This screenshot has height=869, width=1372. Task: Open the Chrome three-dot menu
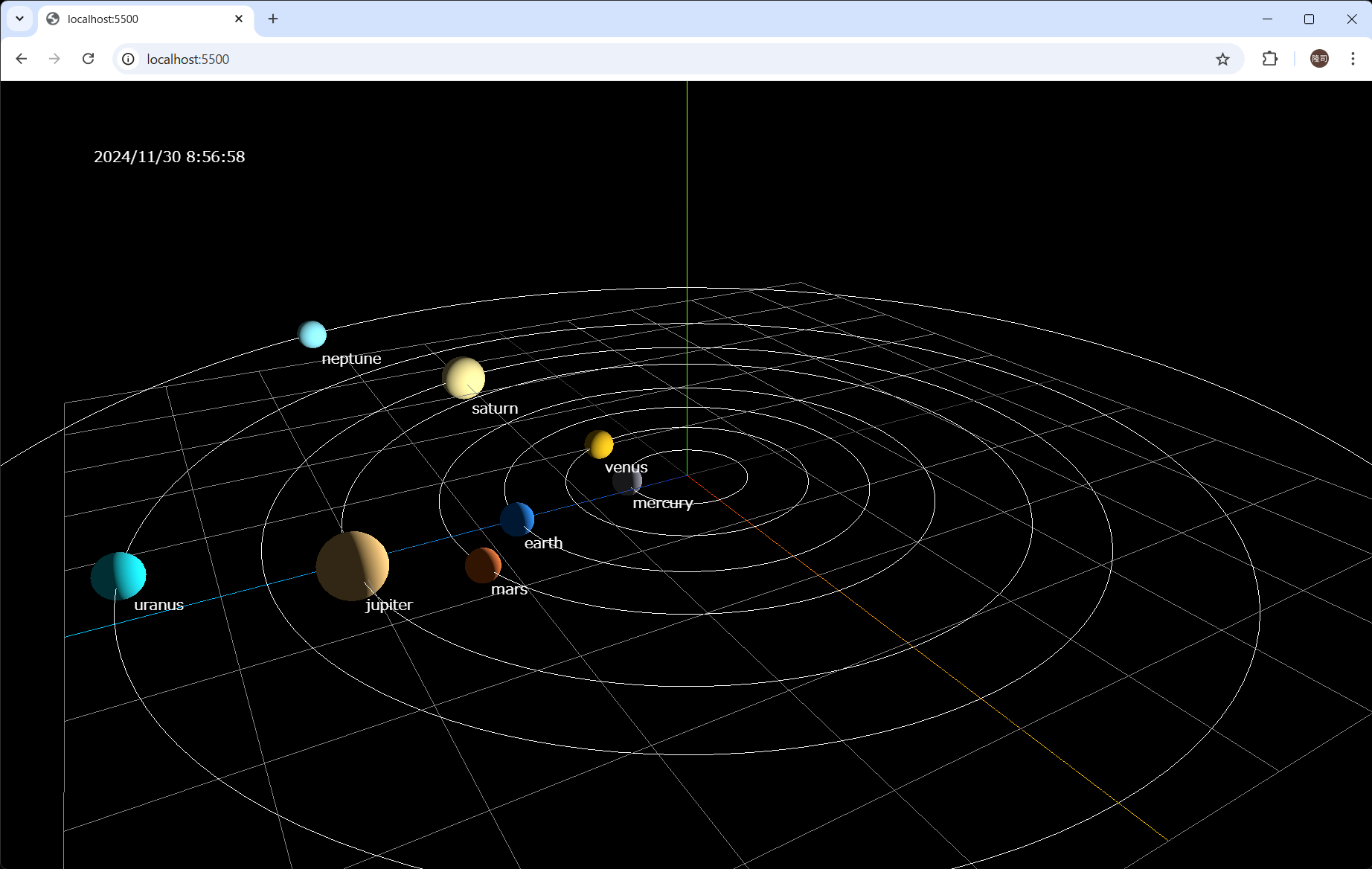(1353, 59)
